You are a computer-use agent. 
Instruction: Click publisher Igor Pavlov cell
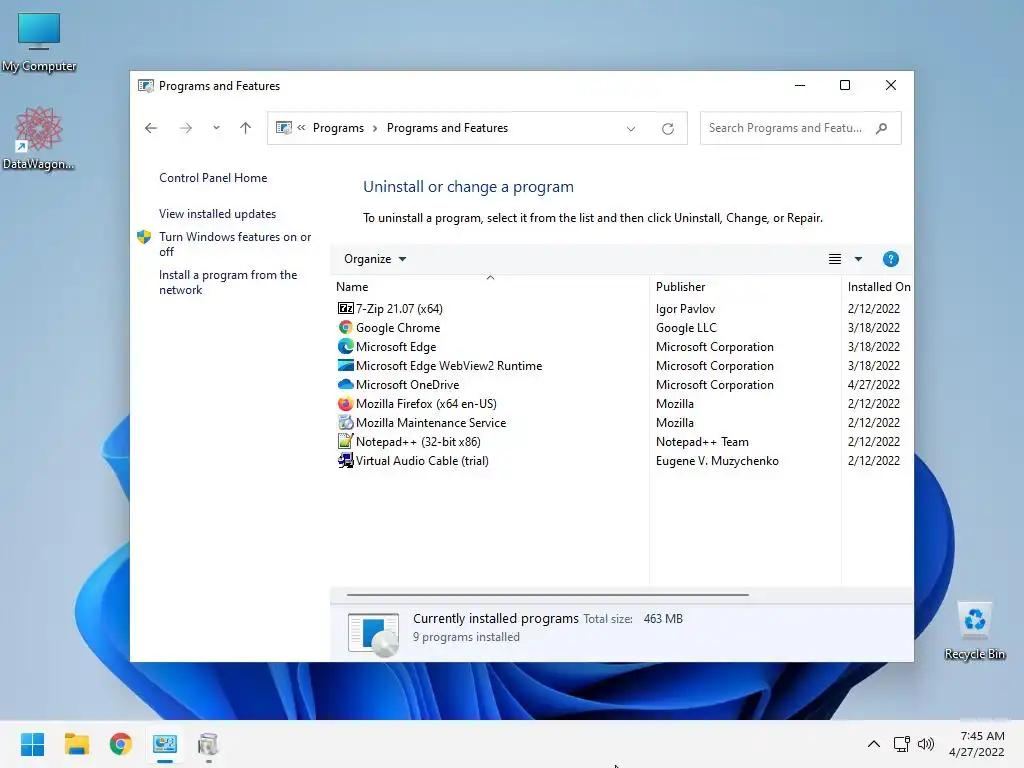[685, 308]
